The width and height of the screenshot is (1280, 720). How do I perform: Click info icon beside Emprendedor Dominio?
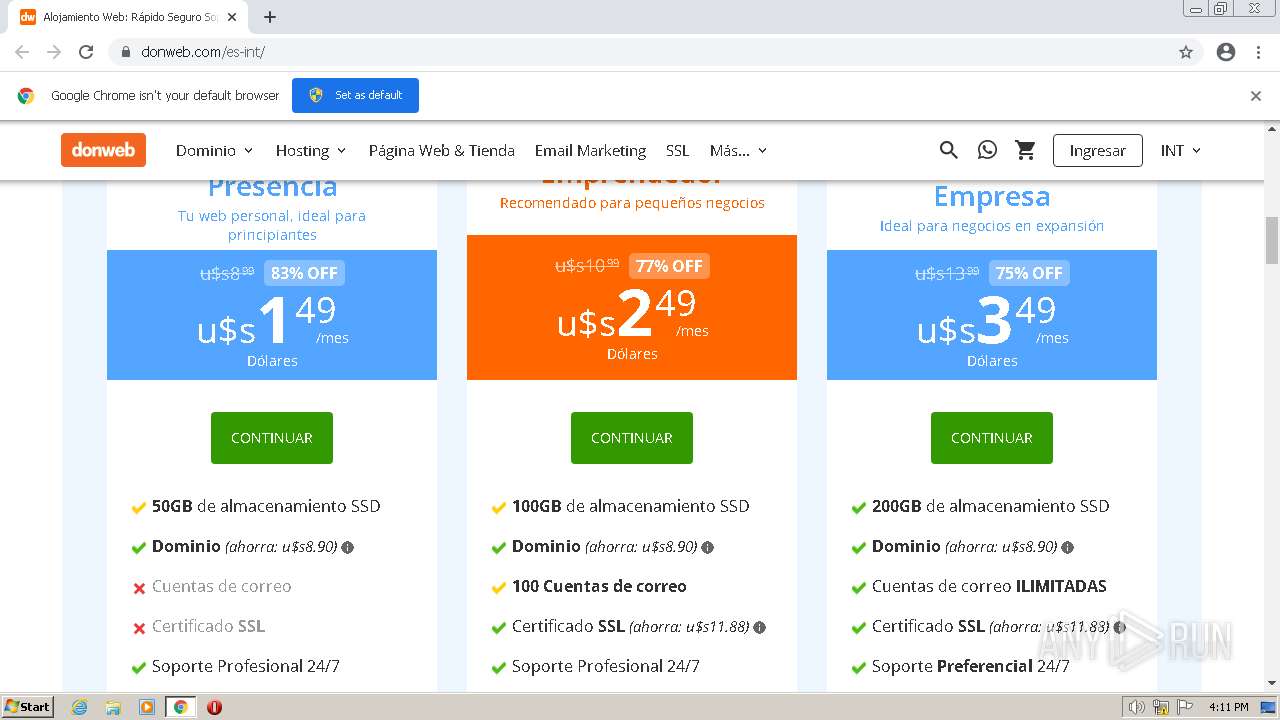(x=707, y=547)
